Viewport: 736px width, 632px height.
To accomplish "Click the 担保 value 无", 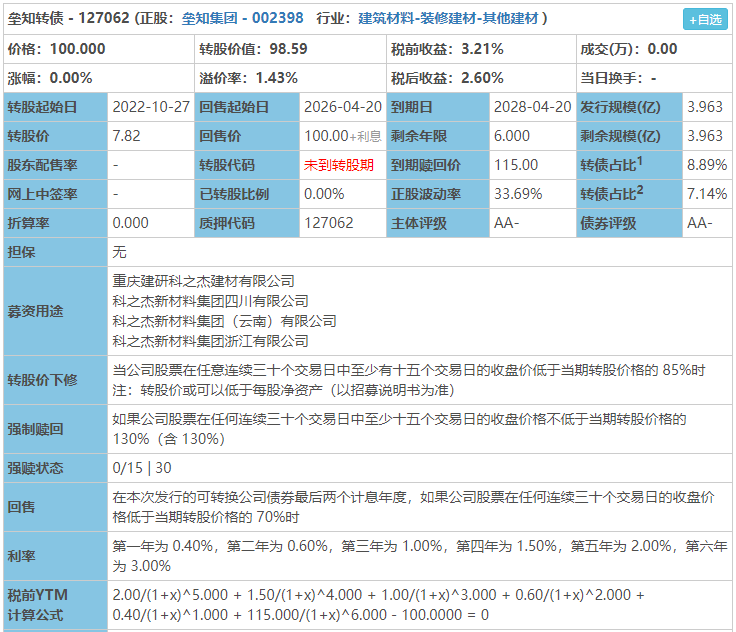I will (119, 252).
